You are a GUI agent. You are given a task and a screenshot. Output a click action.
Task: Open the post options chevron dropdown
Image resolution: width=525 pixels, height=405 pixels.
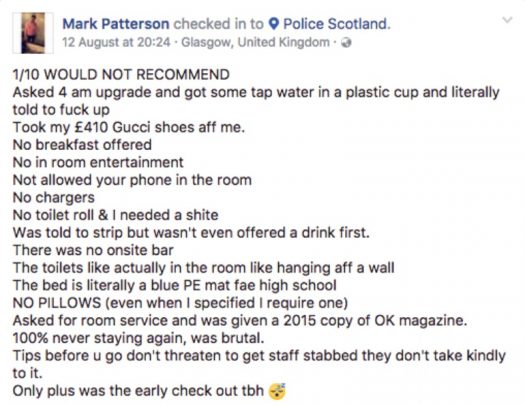click(x=508, y=20)
